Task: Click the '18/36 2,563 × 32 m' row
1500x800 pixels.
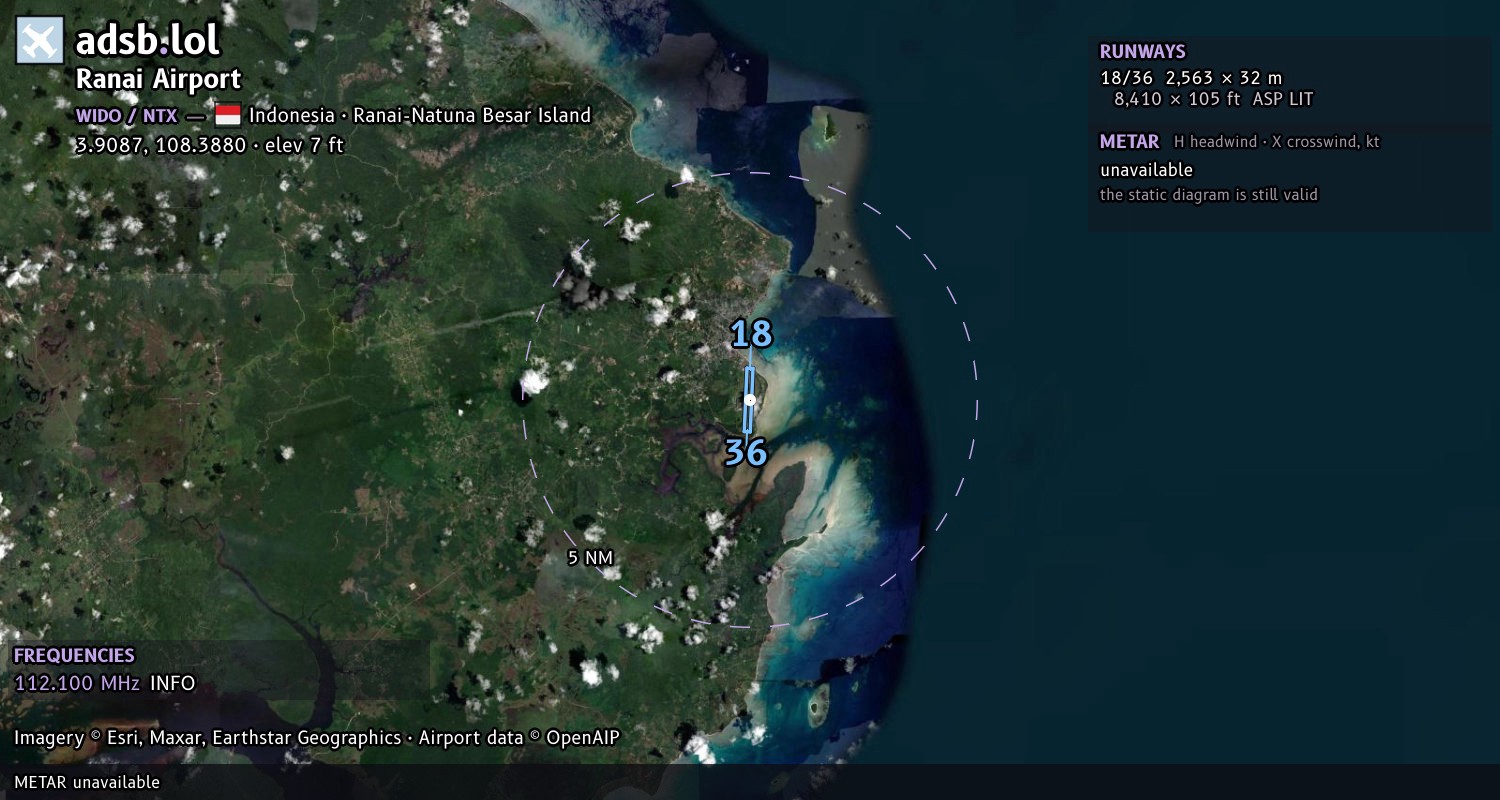Action: [1191, 78]
